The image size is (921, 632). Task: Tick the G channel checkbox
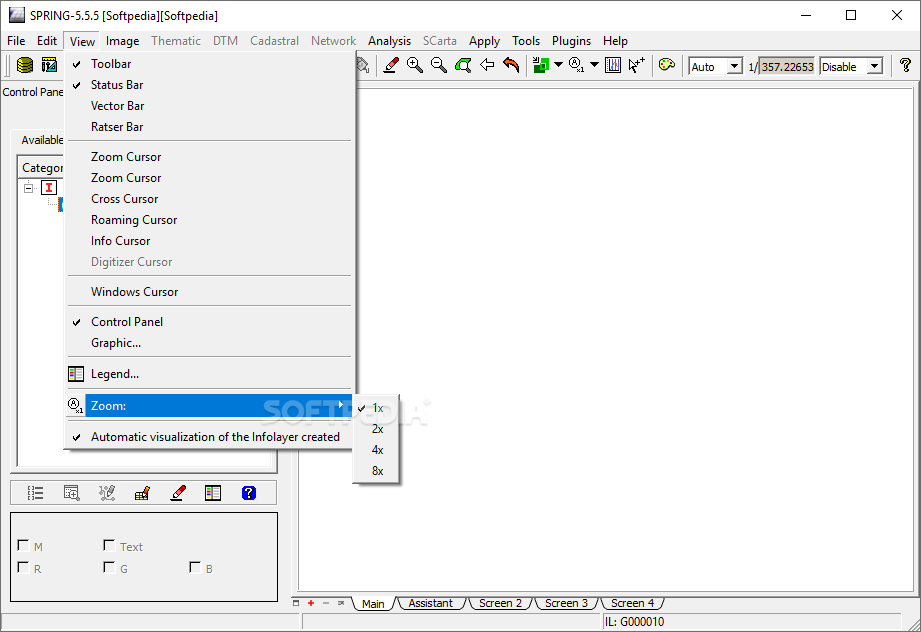(109, 567)
